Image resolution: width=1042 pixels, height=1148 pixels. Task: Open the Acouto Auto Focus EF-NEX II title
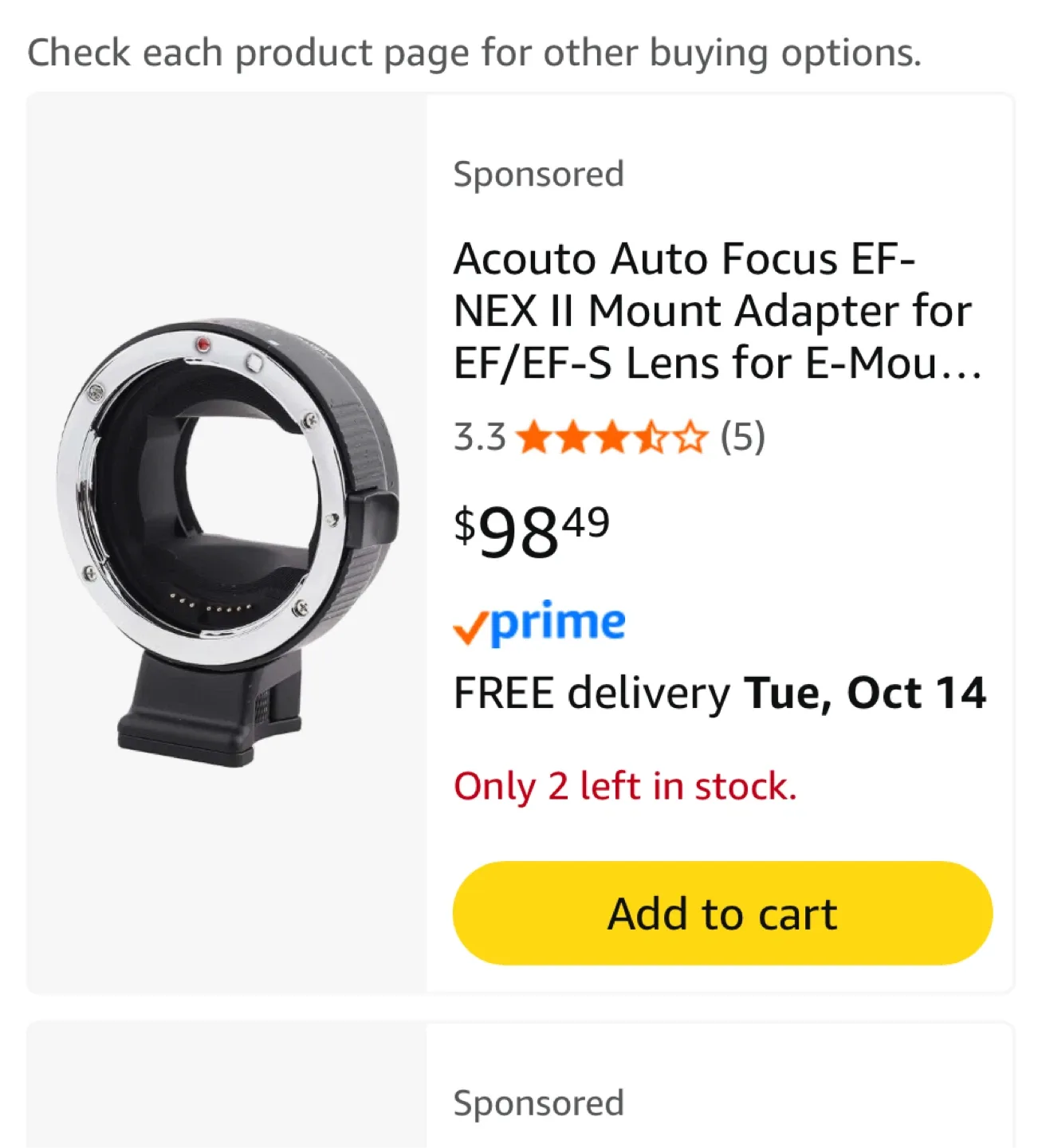coord(714,311)
